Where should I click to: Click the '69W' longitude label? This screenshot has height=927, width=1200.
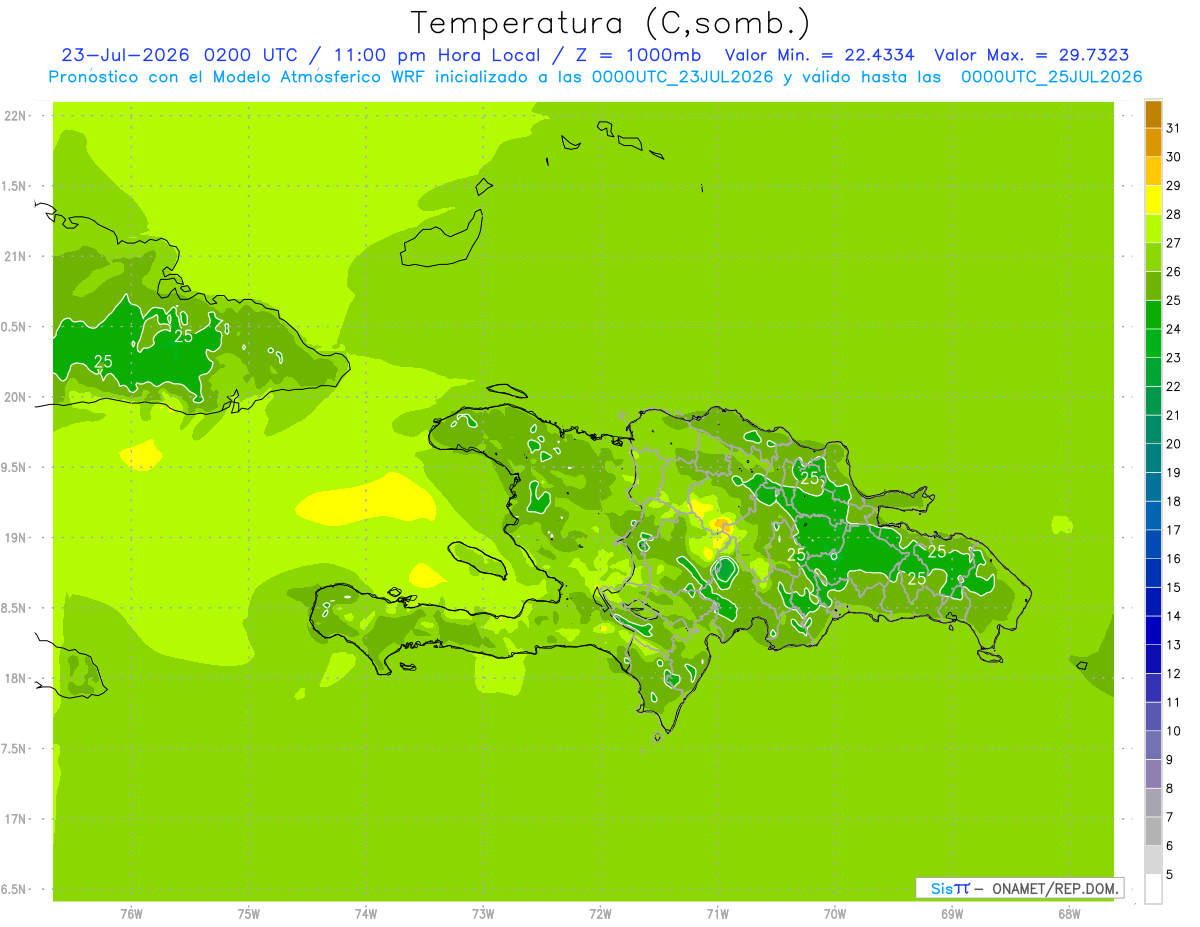pyautogui.click(x=952, y=914)
